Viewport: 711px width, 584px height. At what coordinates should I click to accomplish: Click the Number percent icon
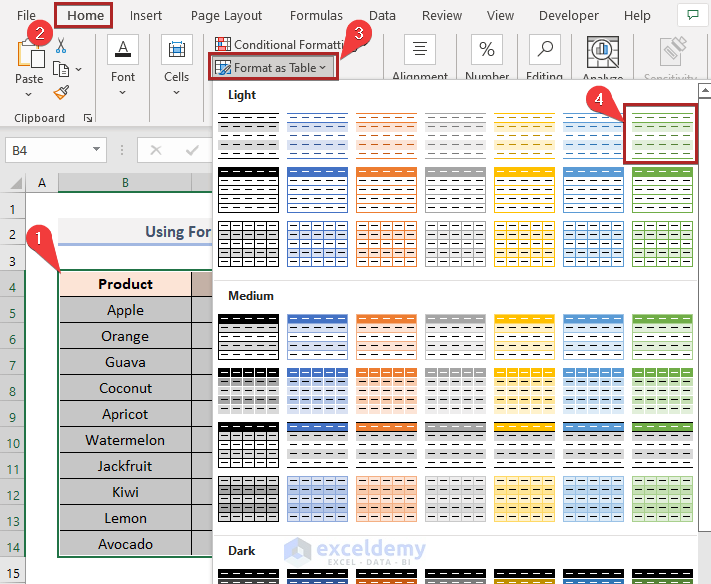pos(487,51)
